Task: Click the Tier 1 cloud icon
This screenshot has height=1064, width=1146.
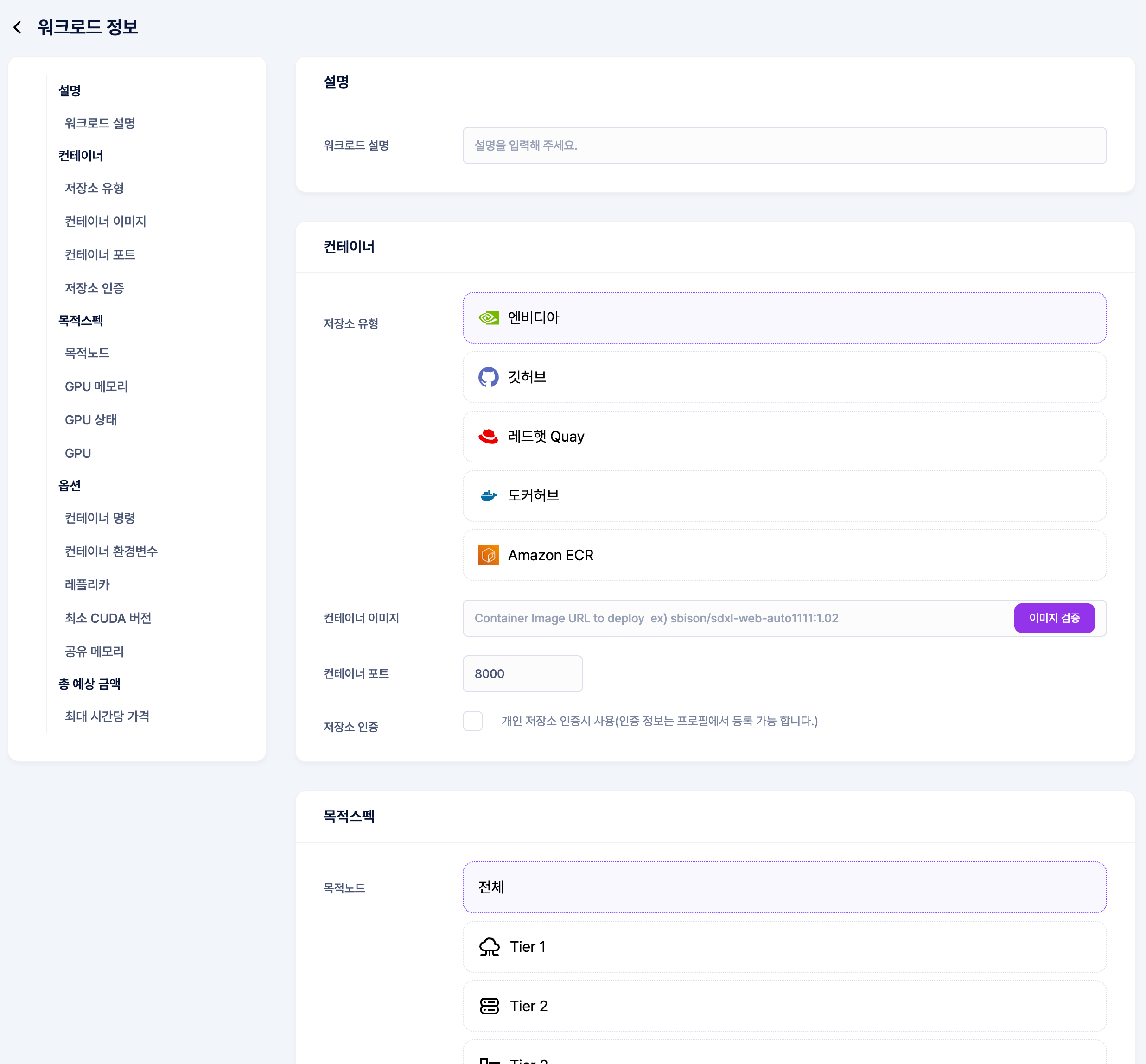Action: point(490,947)
